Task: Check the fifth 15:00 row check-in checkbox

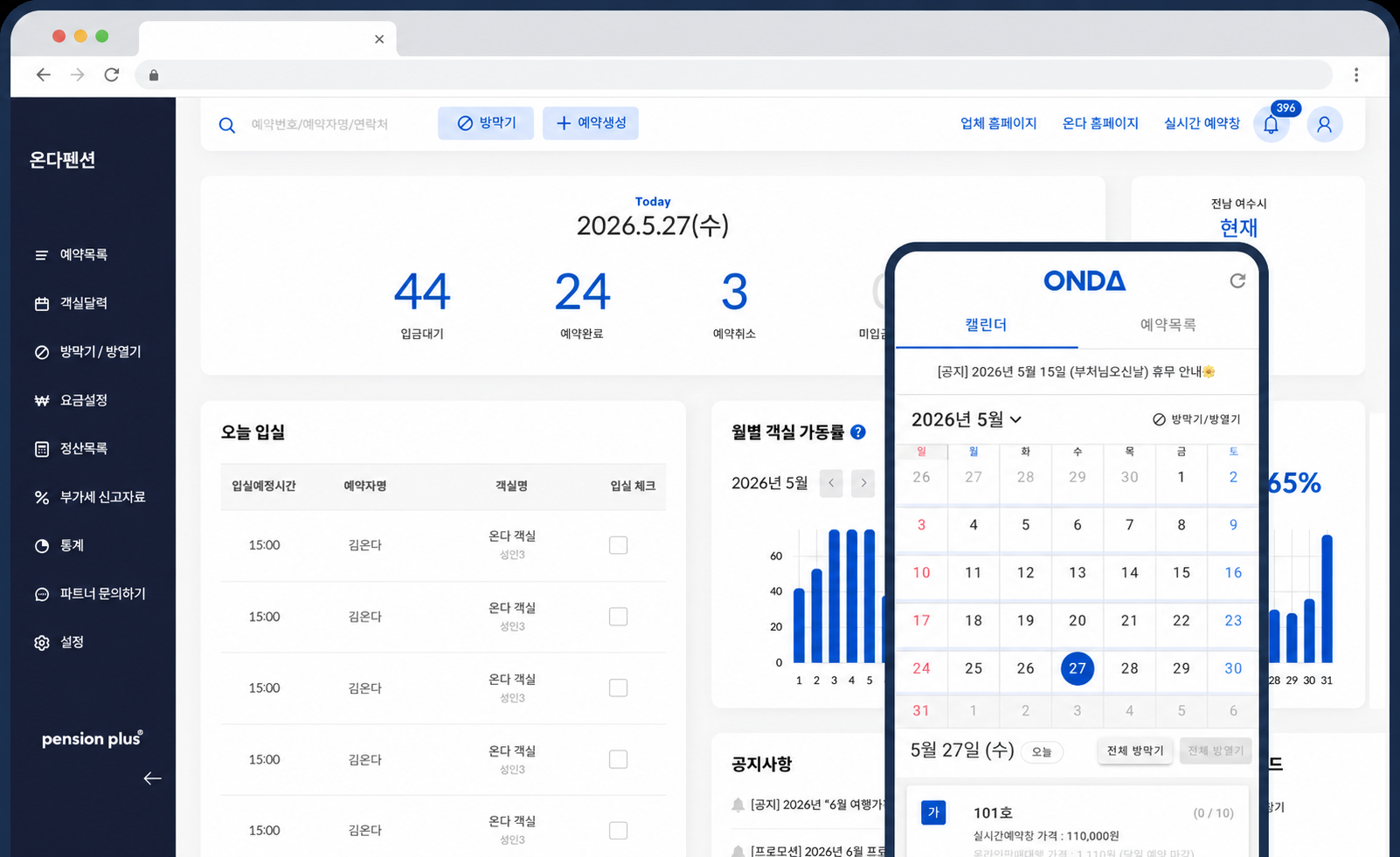Action: point(619,830)
